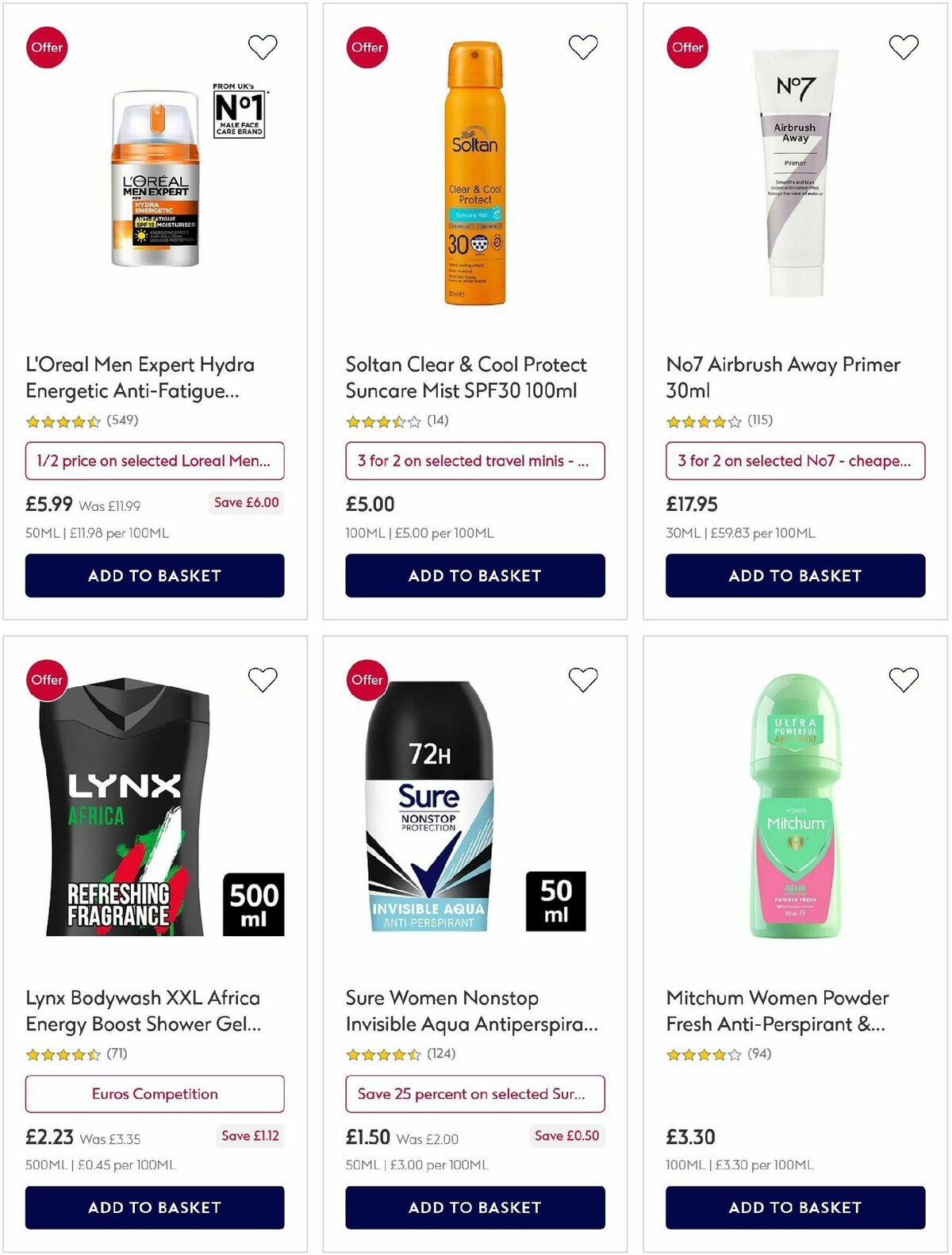The height and width of the screenshot is (1255, 952).
Task: Favourite the Soltan Clear & Cool Protect mist
Action: click(x=584, y=47)
